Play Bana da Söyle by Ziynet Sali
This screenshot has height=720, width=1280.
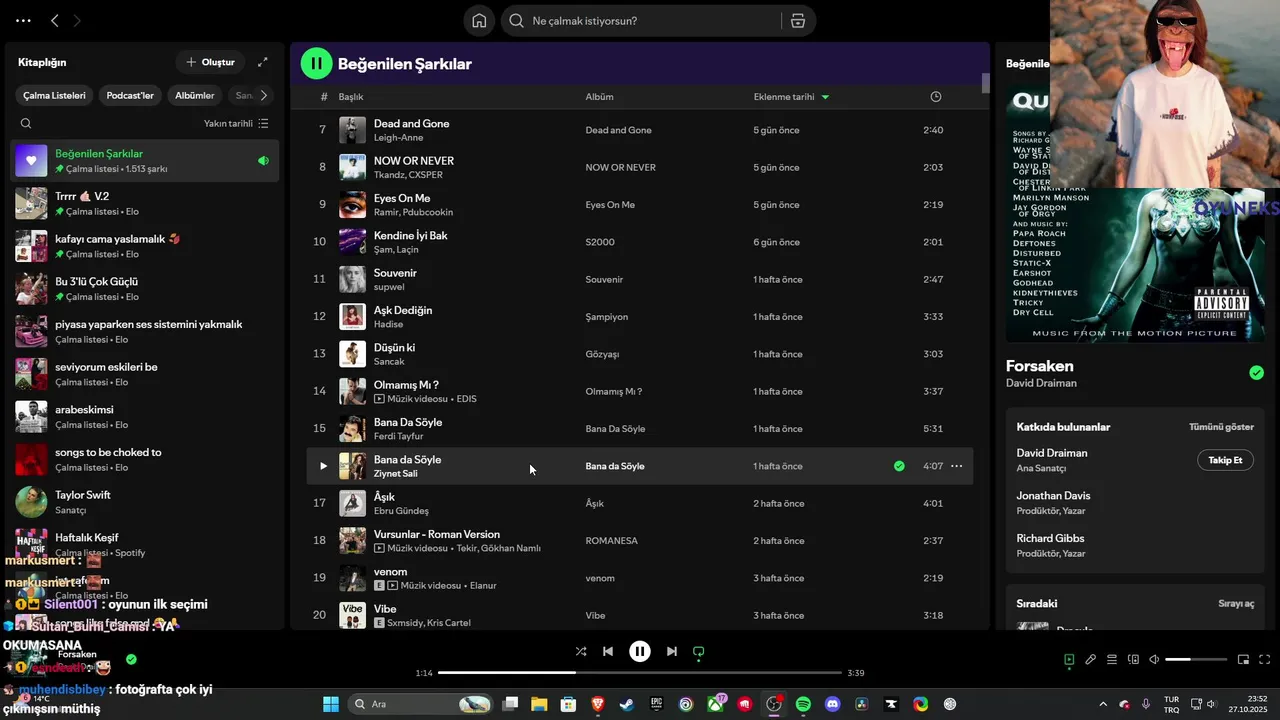[x=323, y=466]
